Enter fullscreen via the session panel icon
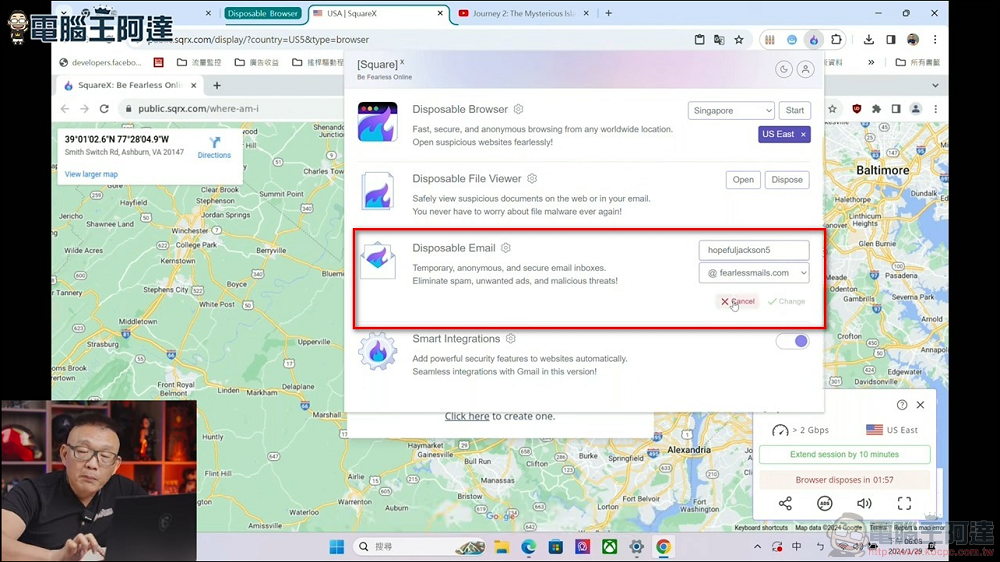 (904, 503)
